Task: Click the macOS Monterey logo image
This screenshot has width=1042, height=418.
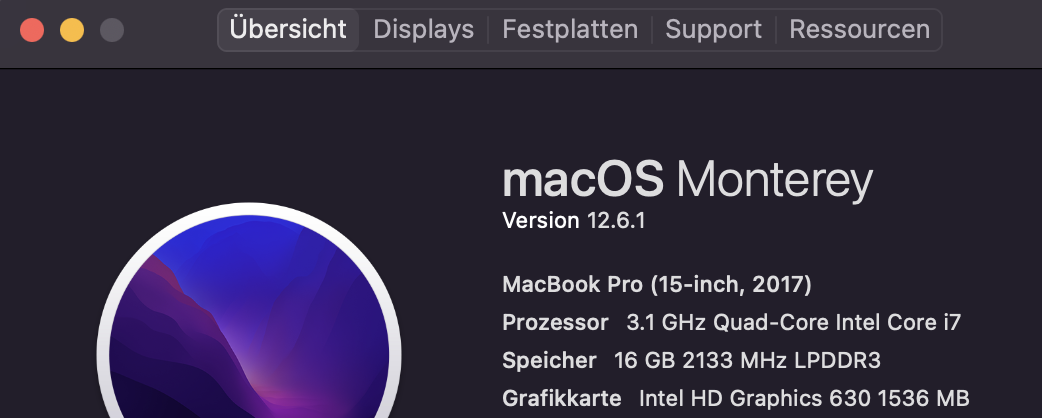Action: point(248,330)
